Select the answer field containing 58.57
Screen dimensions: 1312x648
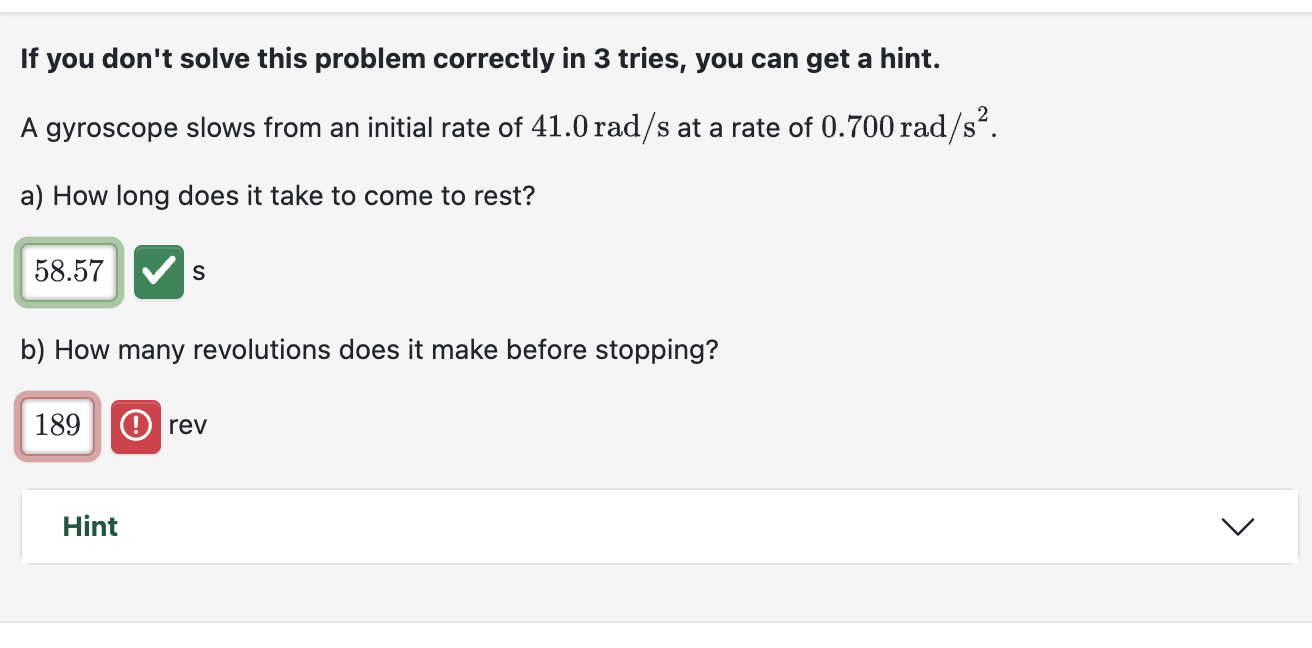pos(68,271)
